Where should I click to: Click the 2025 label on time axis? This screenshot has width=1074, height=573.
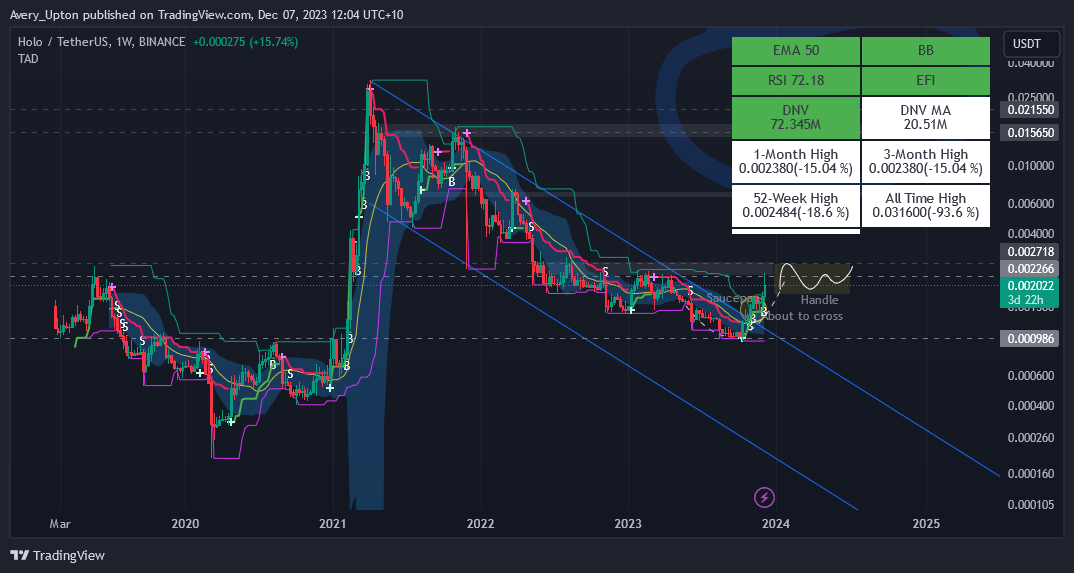point(926,524)
